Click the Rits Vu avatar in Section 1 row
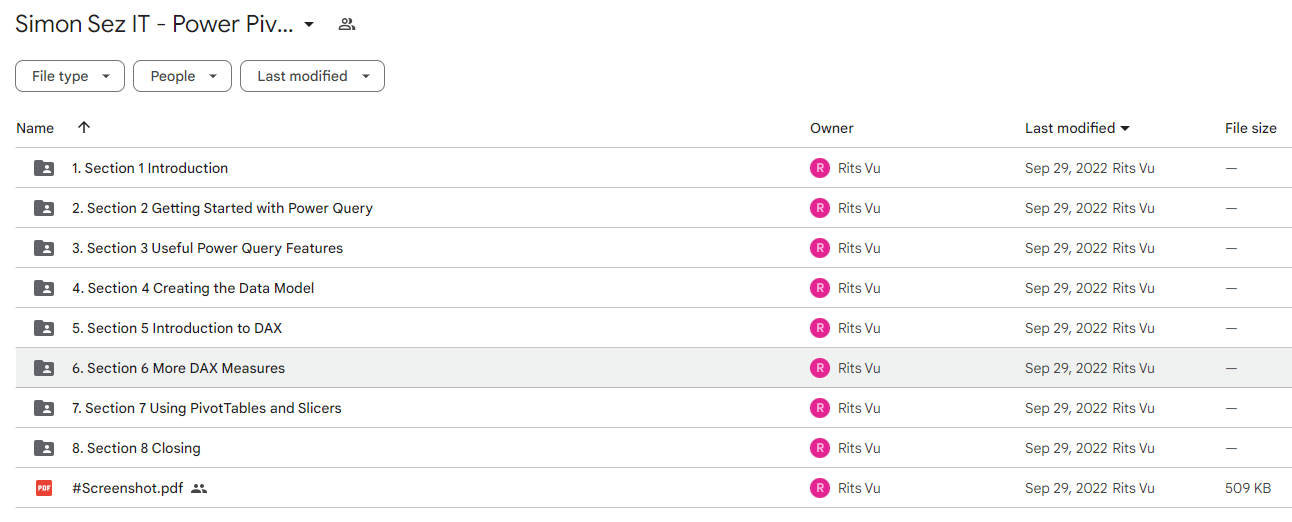 pyautogui.click(x=820, y=168)
